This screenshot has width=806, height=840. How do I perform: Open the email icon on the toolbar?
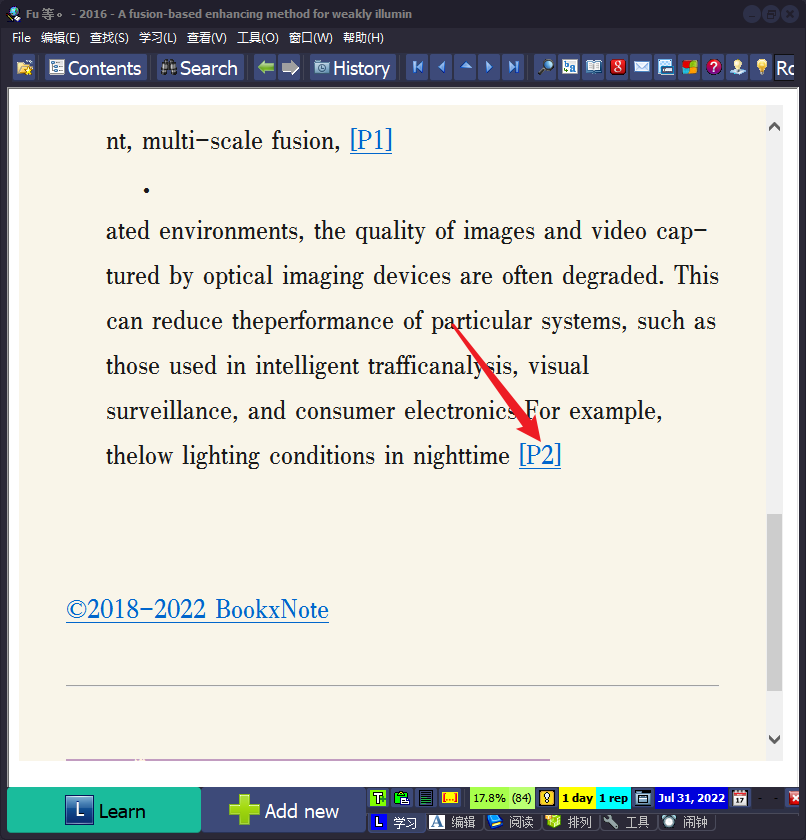tap(641, 66)
